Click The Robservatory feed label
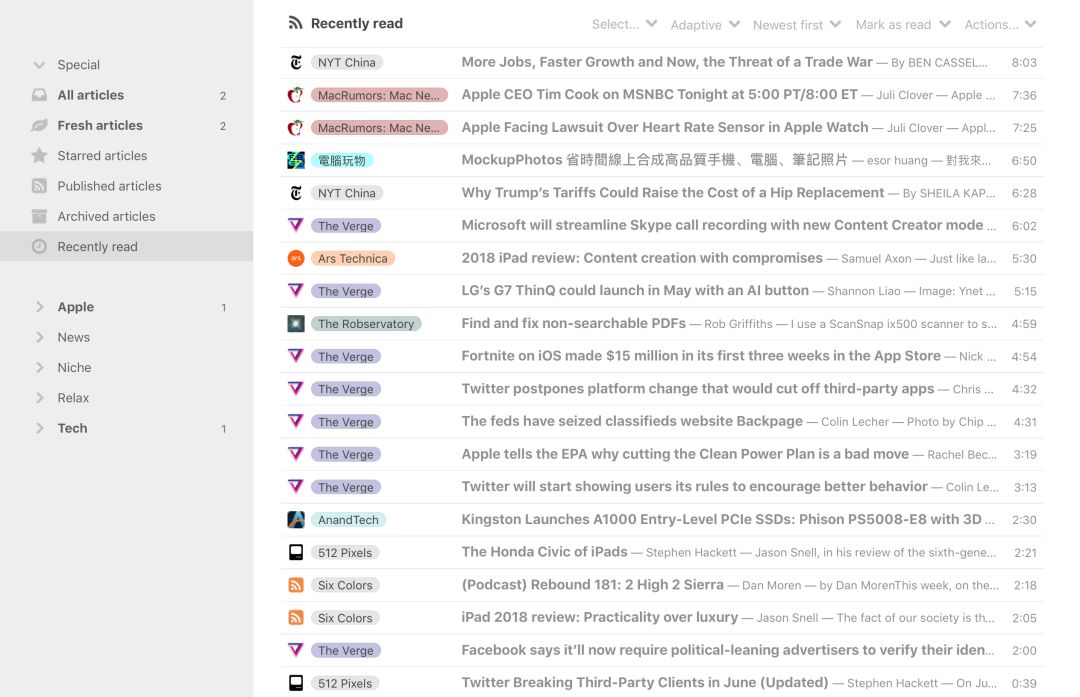Screen dimensions: 1080x697 366,324
